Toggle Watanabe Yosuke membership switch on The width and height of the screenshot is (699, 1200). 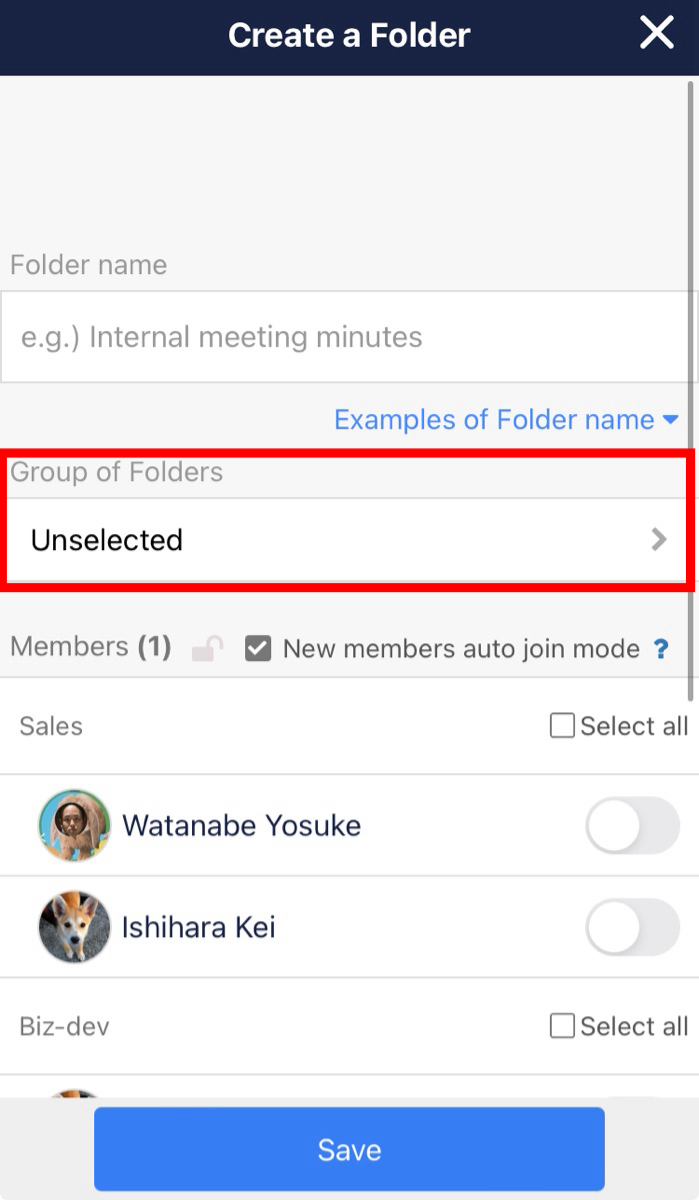(632, 826)
